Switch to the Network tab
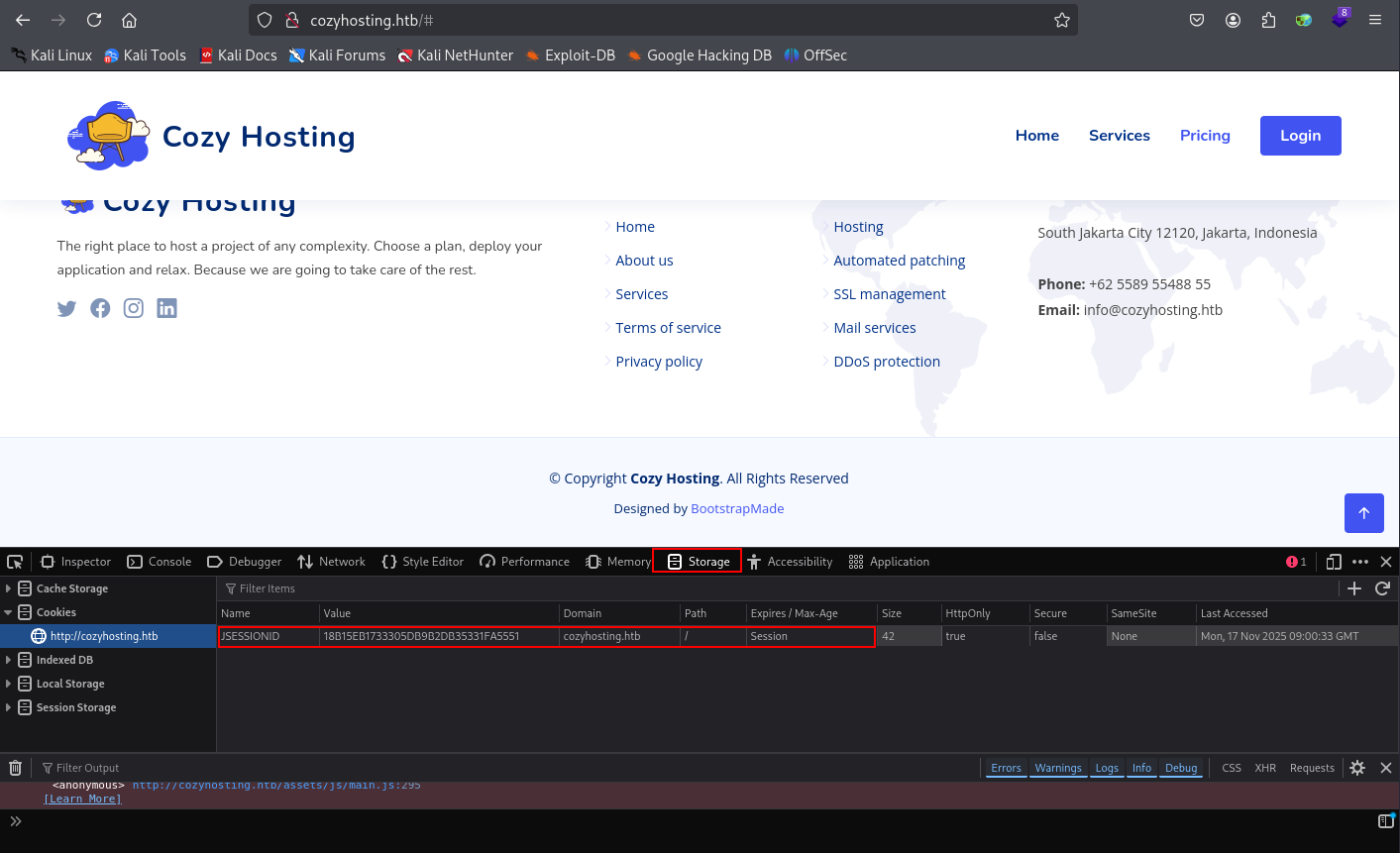1400x853 pixels. pyautogui.click(x=331, y=562)
